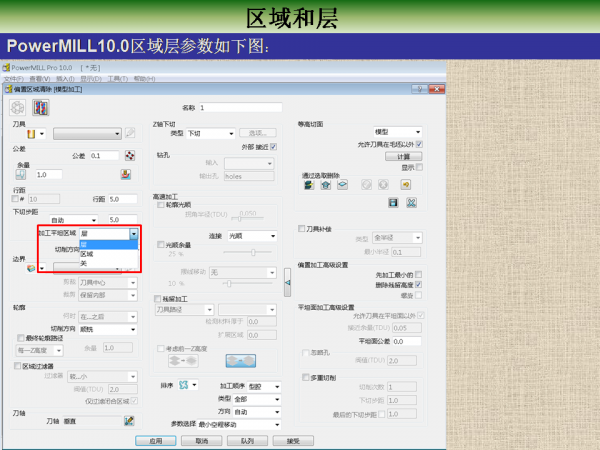The height and width of the screenshot is (450, 600).
Task: Open the 下切步距 自动 dropdown
Action: coord(73,220)
